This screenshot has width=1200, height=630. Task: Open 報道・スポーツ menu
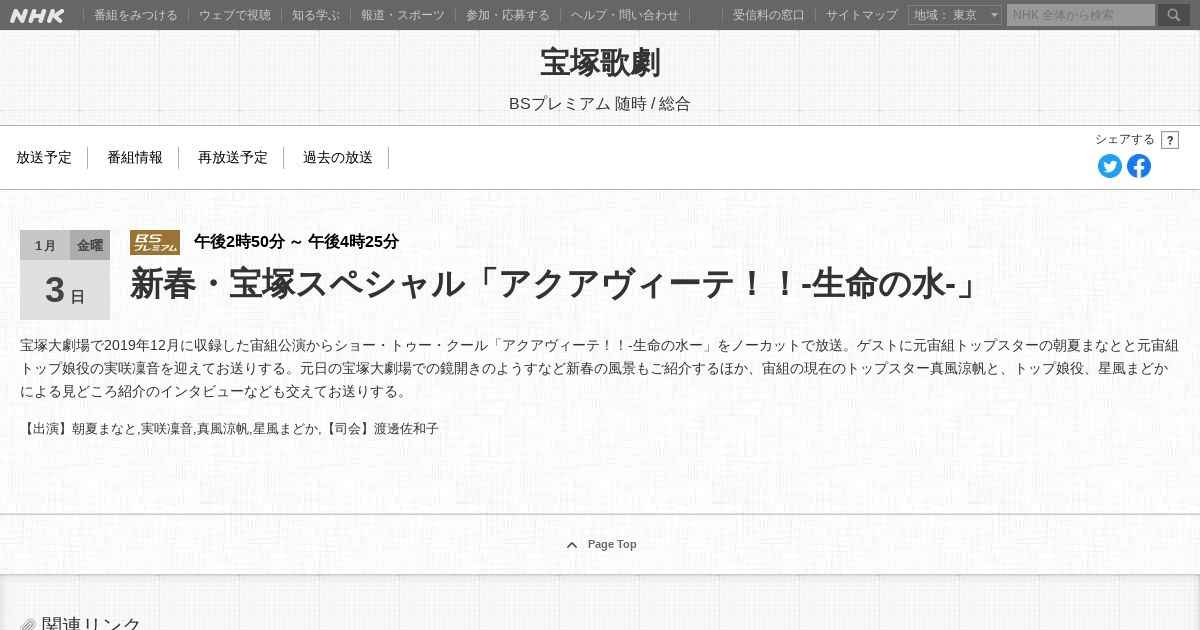pos(403,15)
